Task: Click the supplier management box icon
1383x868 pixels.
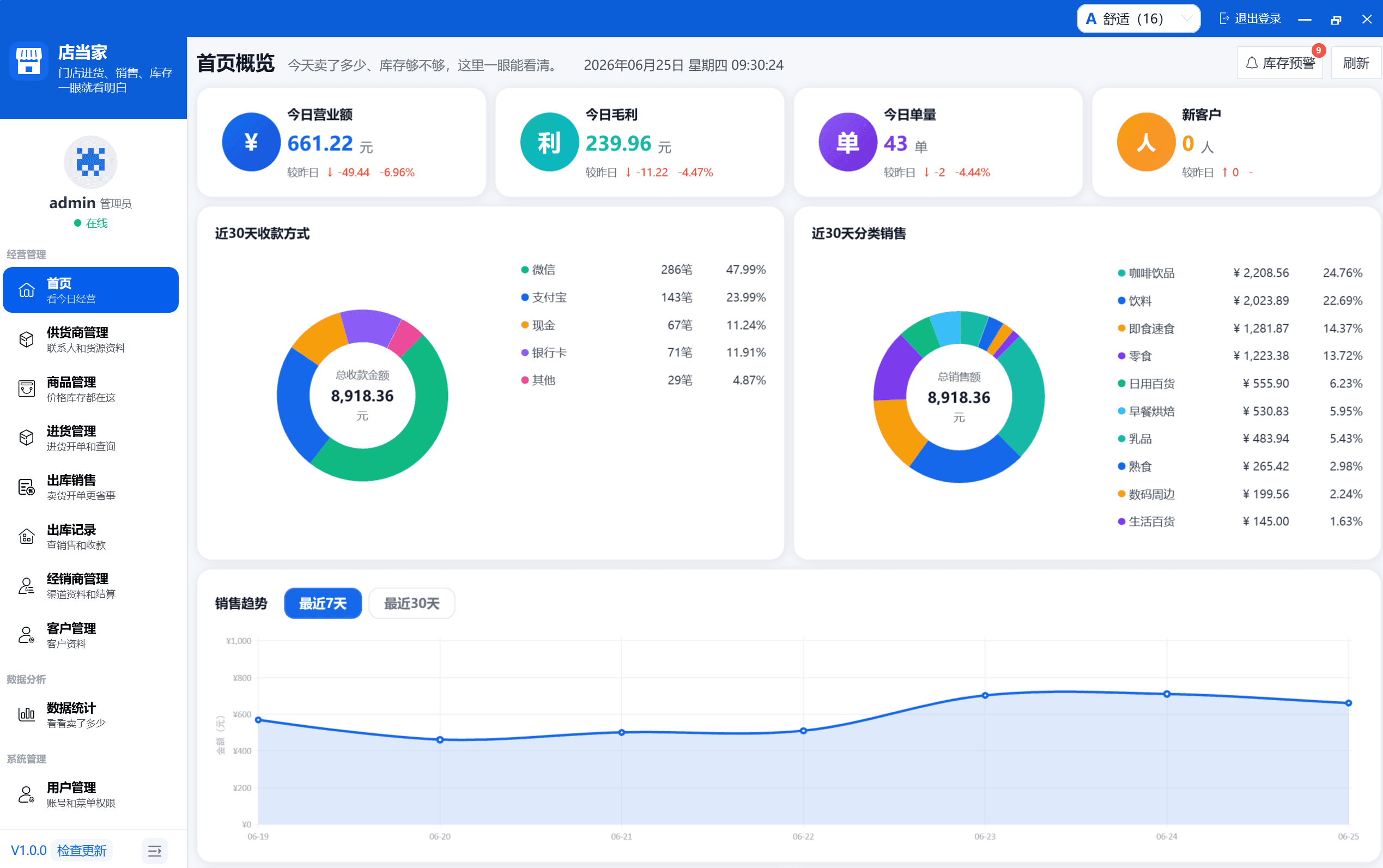Action: 26,339
